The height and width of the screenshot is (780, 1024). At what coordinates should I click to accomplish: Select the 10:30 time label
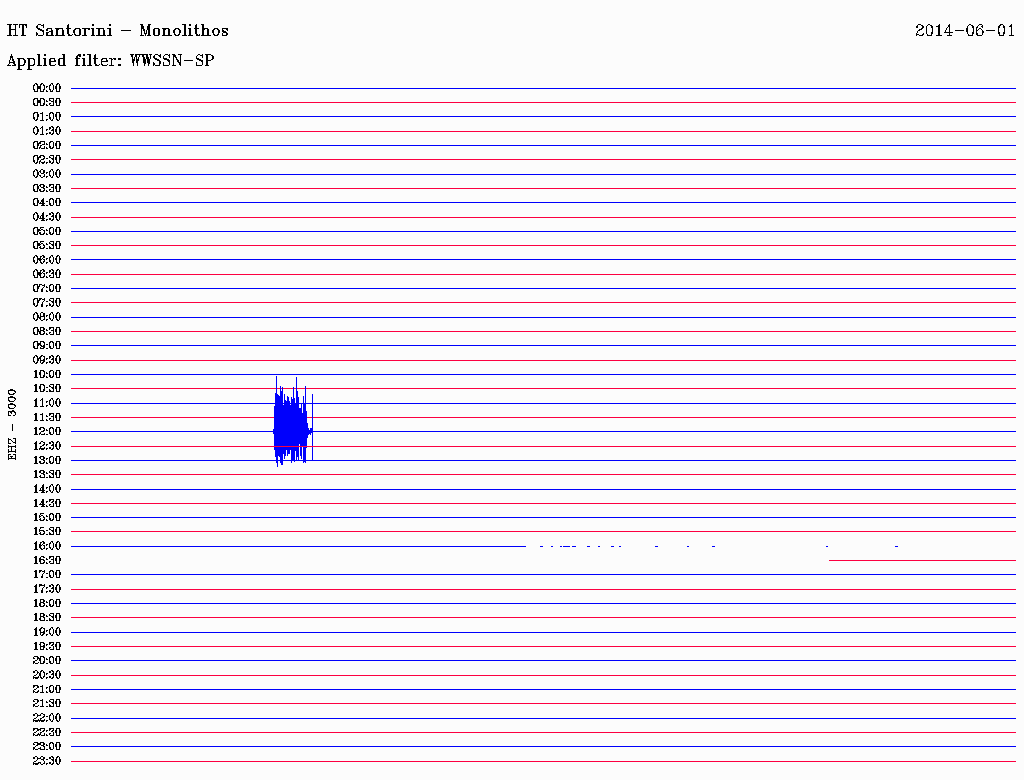(x=47, y=389)
